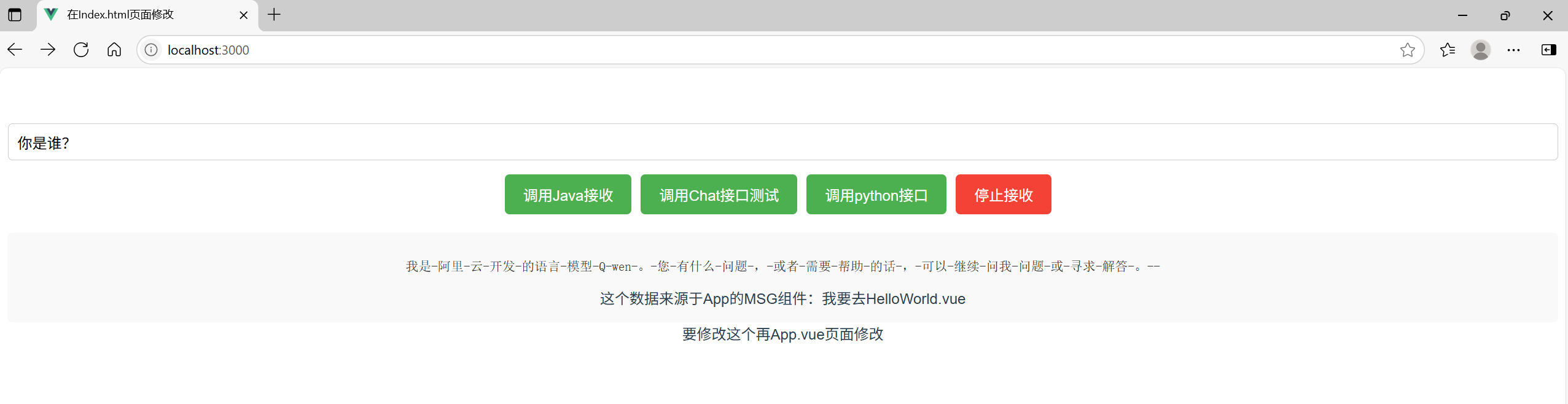Screen dimensions: 1568x404
Task: Click the 调用python接口 button
Action: tap(876, 195)
